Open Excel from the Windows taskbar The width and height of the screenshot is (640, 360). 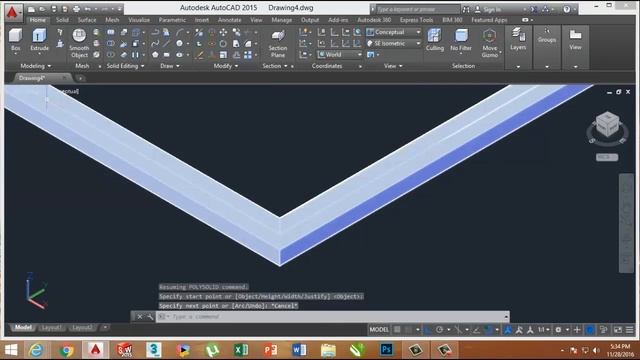[x=241, y=349]
